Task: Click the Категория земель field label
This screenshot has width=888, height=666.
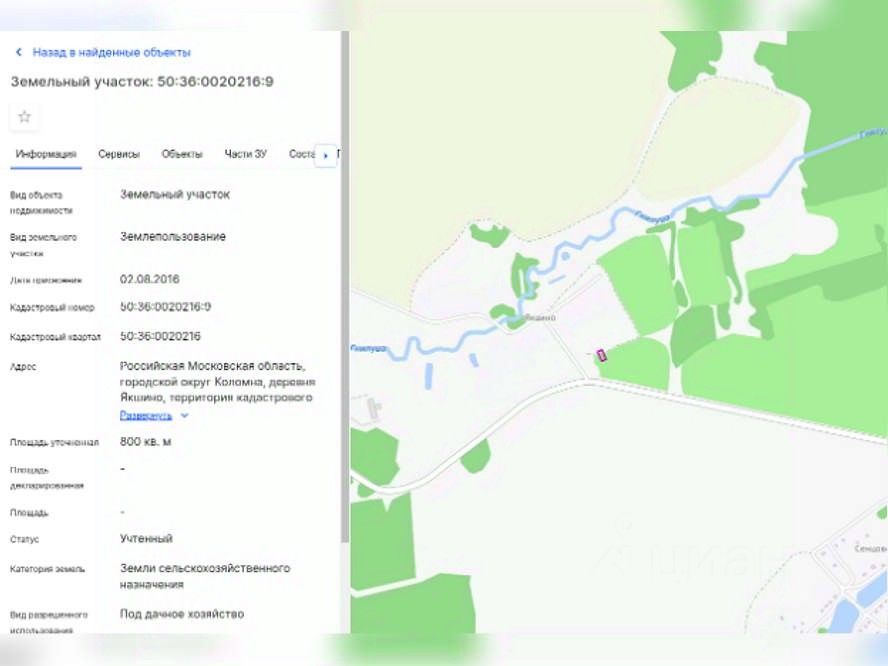Action: 48,569
